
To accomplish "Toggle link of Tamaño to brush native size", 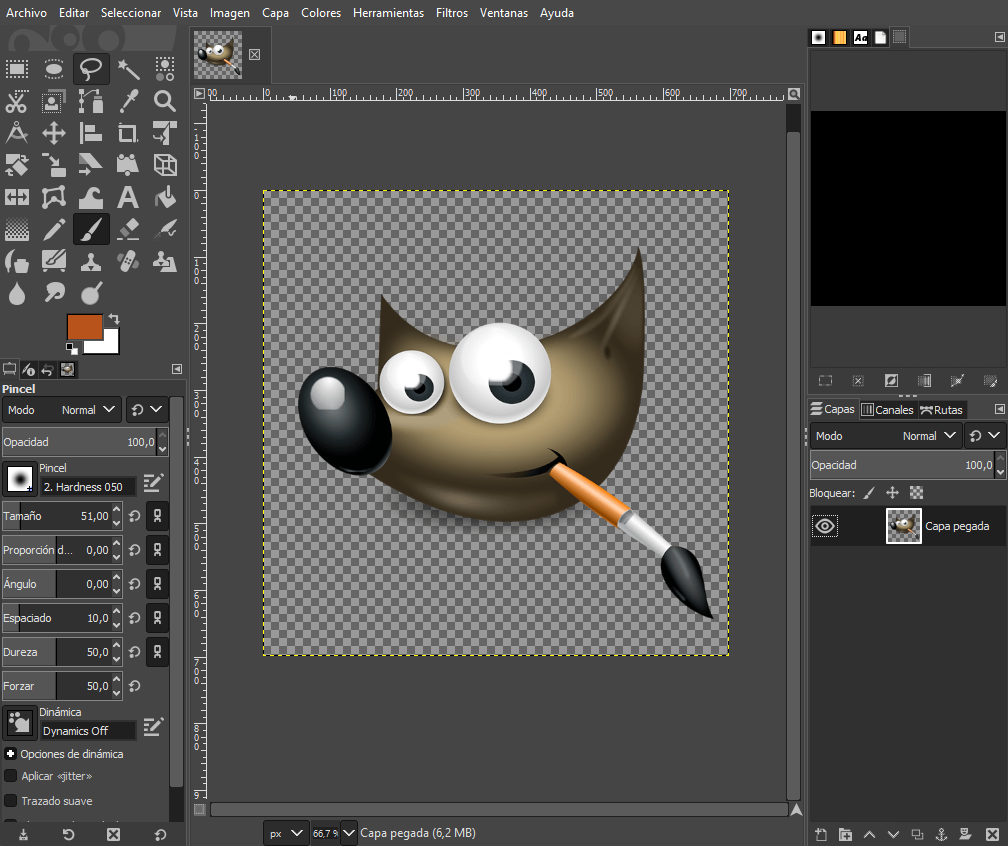I will (158, 516).
